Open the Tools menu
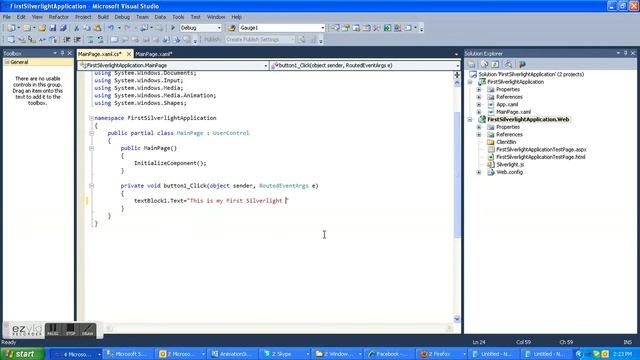 click(x=178, y=17)
